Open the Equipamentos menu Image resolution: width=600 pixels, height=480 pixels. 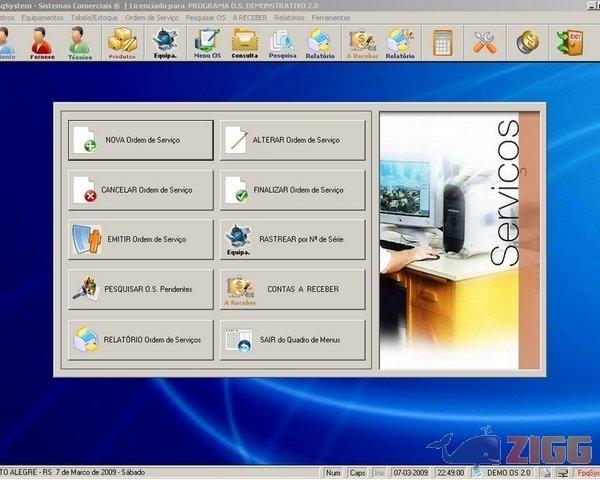42,18
